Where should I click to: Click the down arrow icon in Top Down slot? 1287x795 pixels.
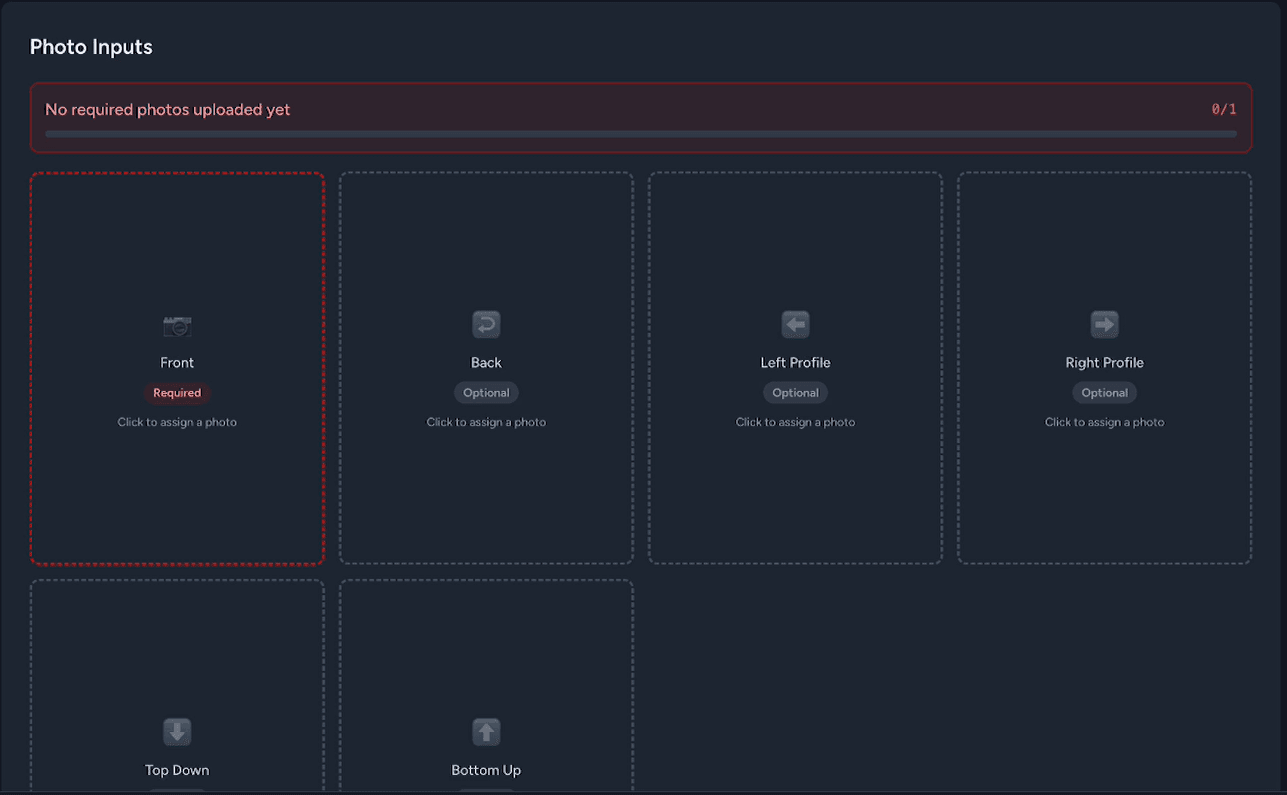(177, 732)
